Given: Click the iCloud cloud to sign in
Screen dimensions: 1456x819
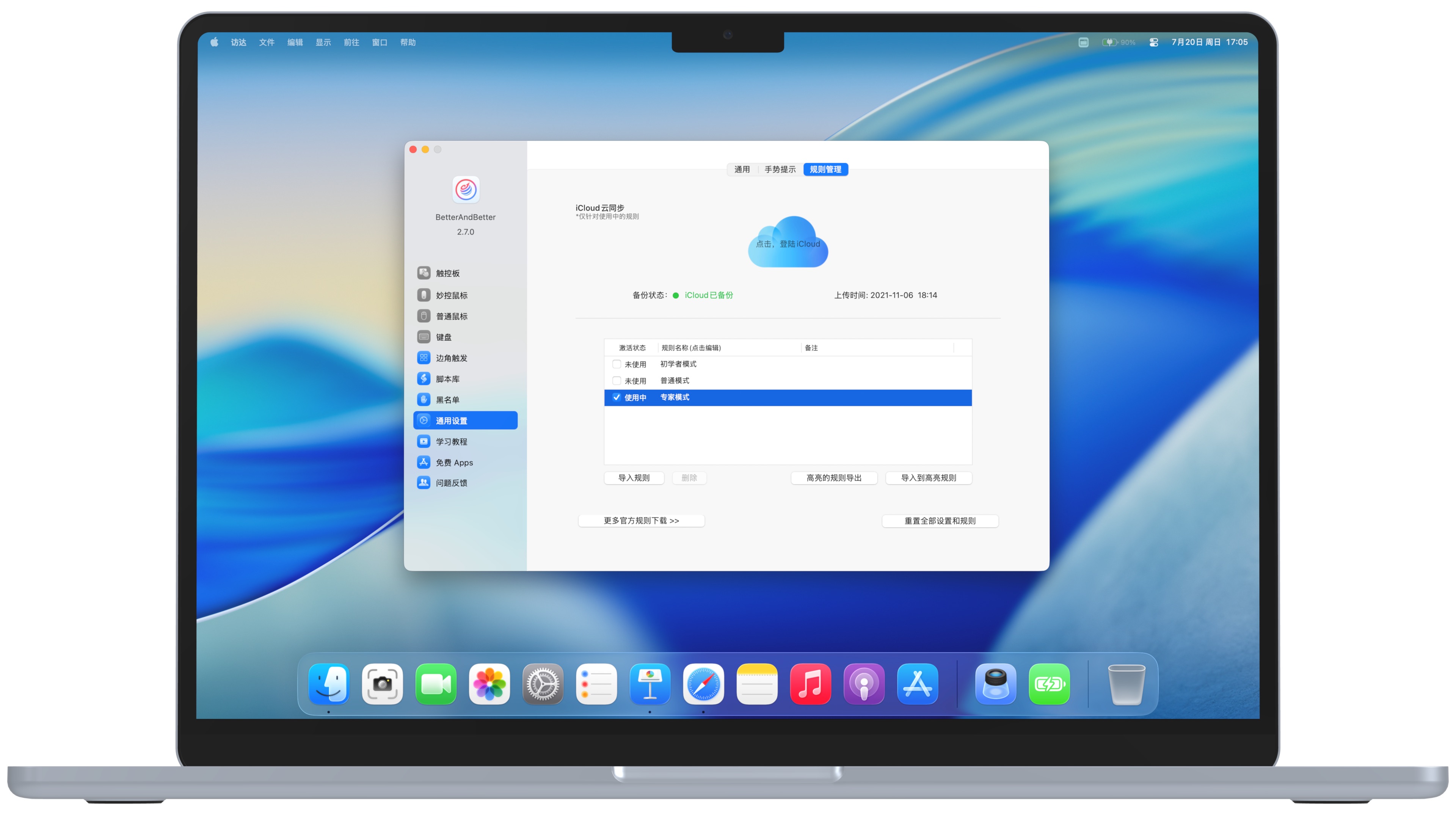Looking at the screenshot, I should click(788, 243).
